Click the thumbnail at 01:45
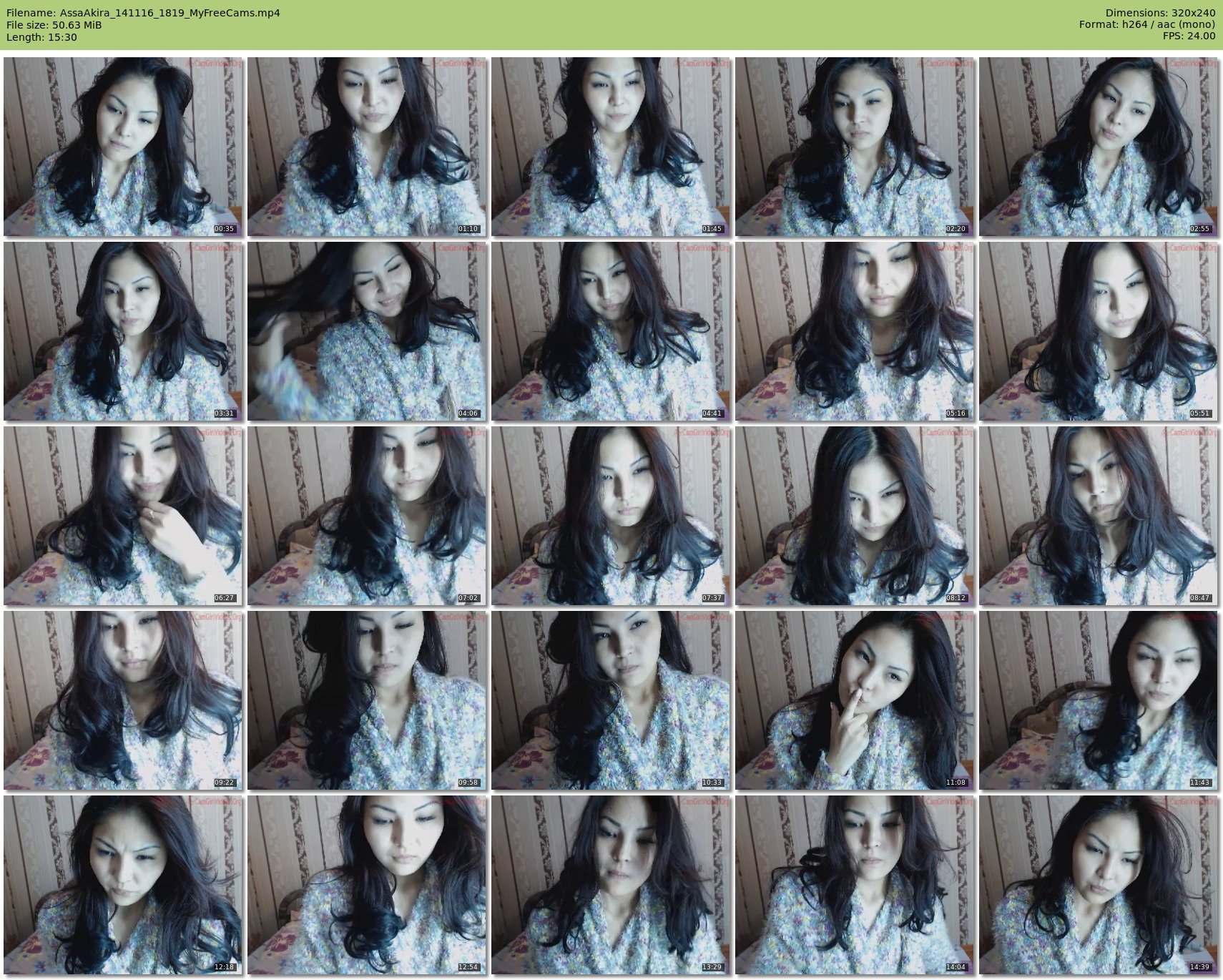Screen dimensions: 1223x980 pyautogui.click(x=610, y=147)
